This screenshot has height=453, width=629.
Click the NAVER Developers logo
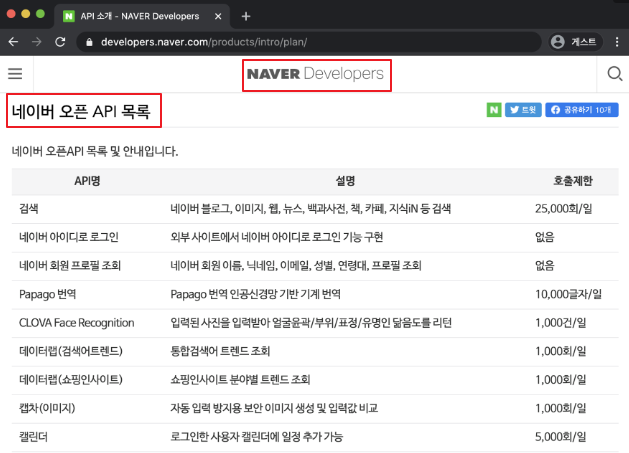pyautogui.click(x=316, y=74)
